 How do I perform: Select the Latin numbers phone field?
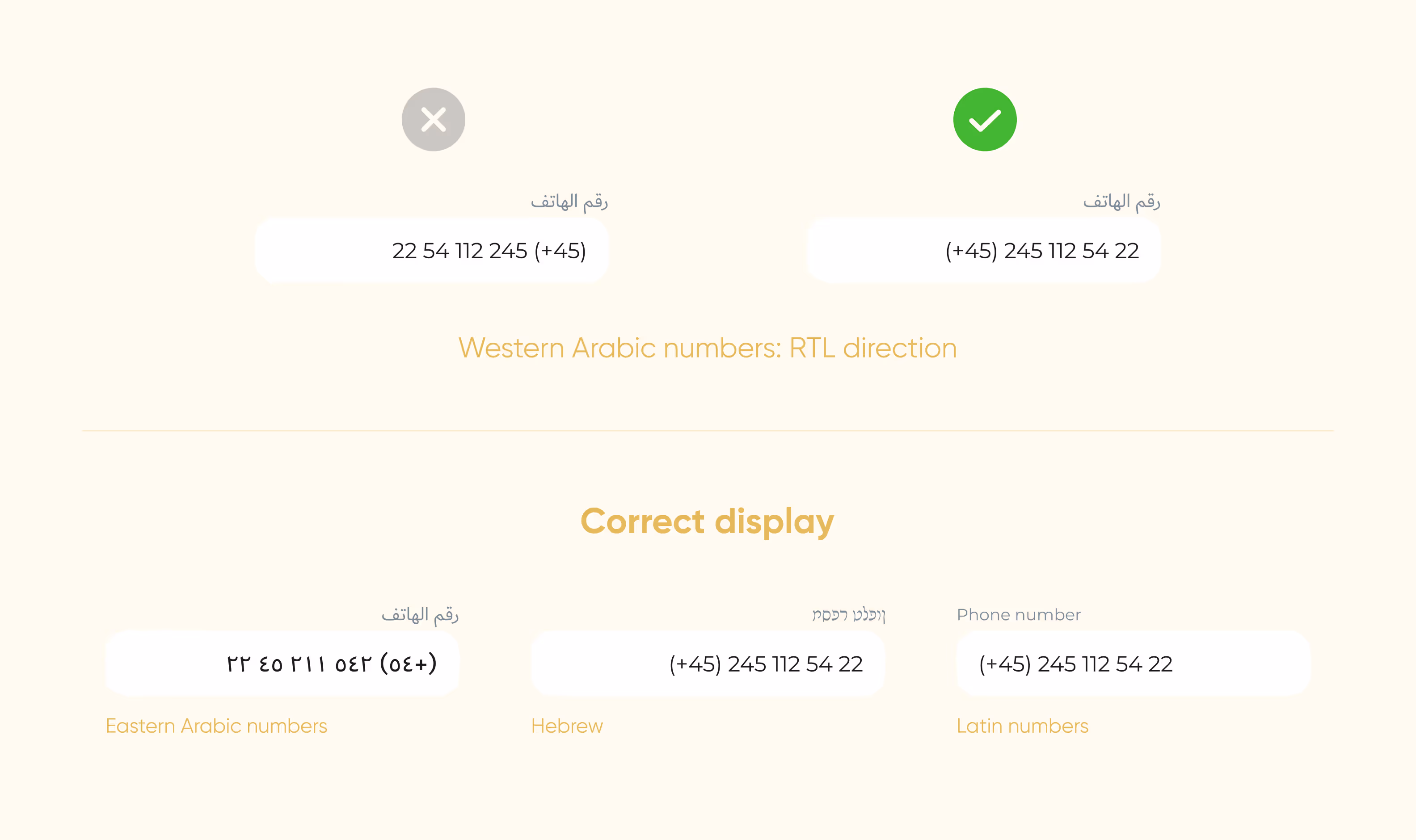1132,664
